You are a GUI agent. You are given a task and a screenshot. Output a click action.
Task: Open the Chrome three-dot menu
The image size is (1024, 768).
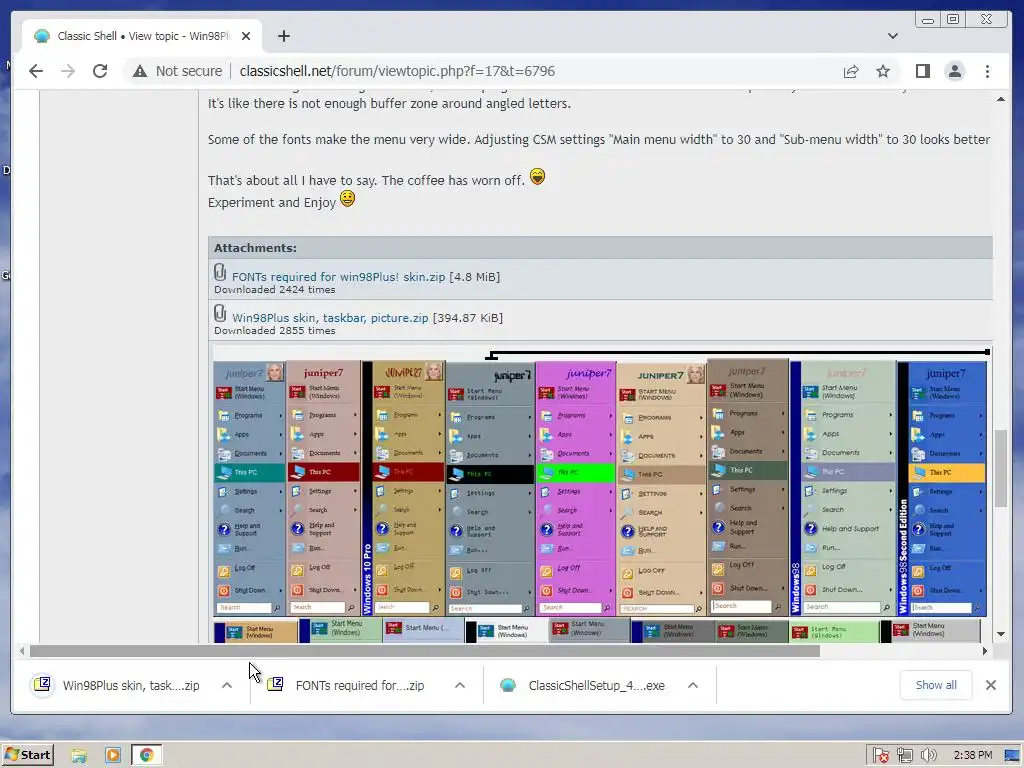tap(987, 71)
